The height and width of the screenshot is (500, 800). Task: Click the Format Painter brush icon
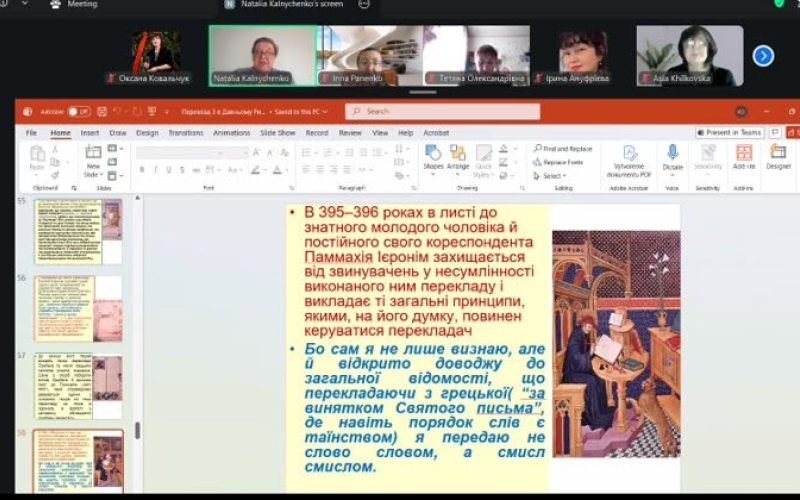[55, 176]
